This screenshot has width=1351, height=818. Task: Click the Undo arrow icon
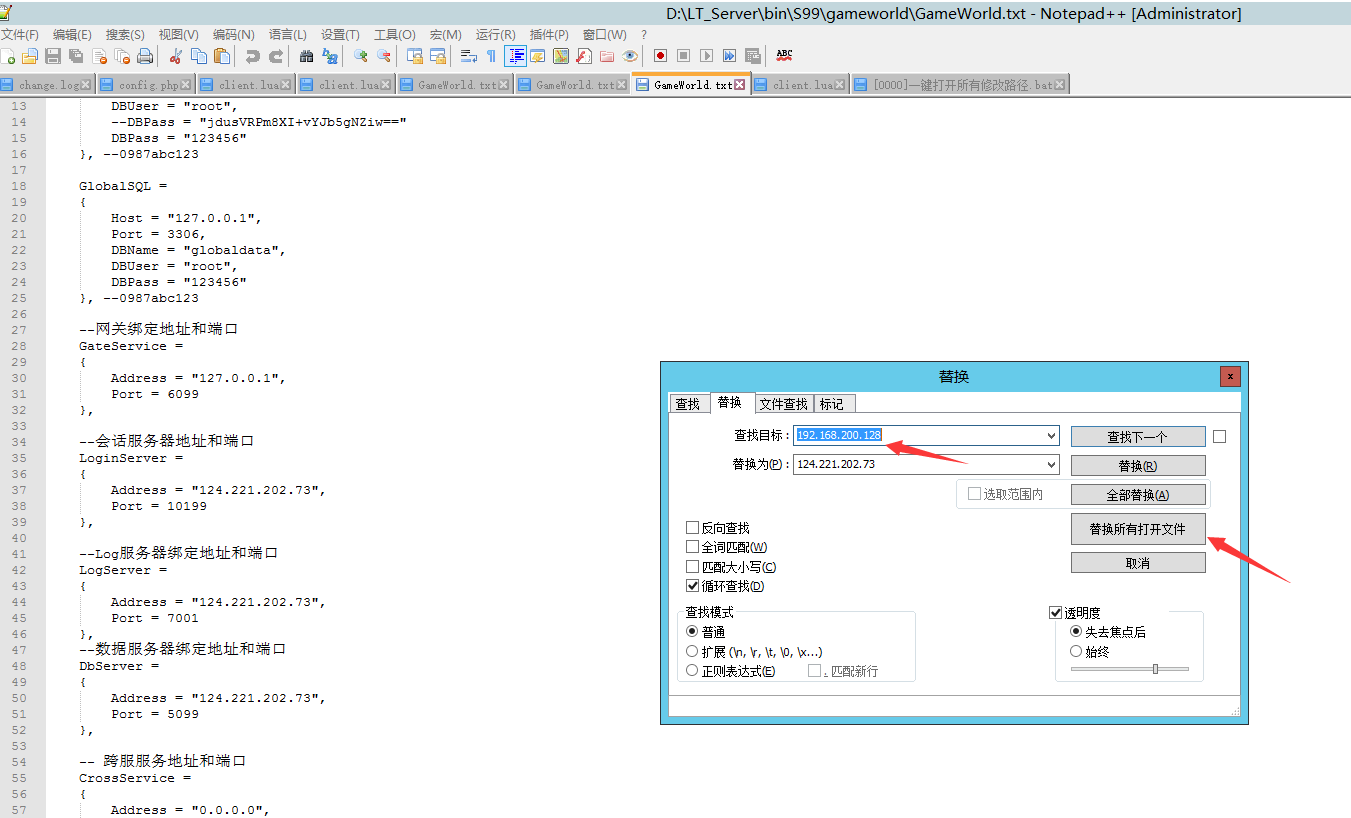[x=252, y=56]
